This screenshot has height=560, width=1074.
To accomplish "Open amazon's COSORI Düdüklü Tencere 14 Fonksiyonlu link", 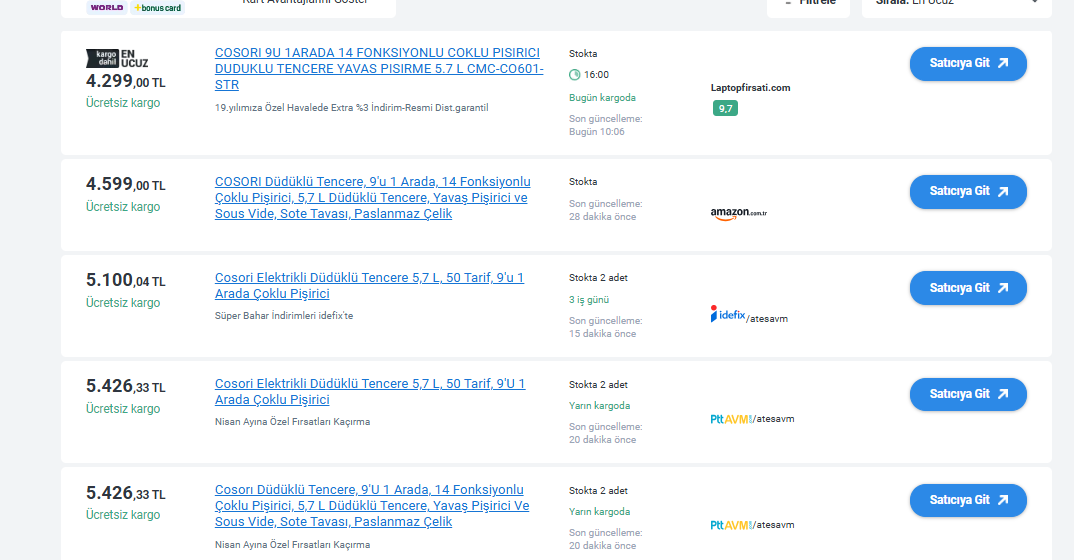I will (x=373, y=197).
